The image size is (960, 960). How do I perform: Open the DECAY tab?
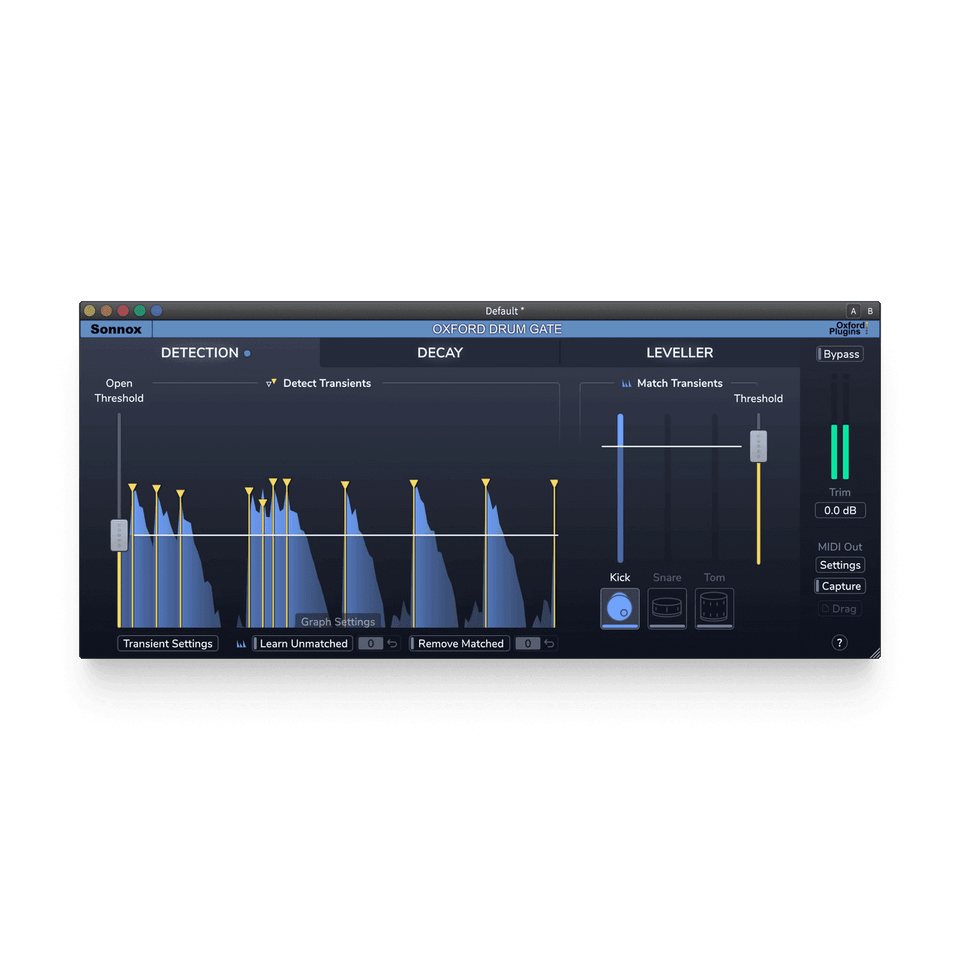click(440, 353)
